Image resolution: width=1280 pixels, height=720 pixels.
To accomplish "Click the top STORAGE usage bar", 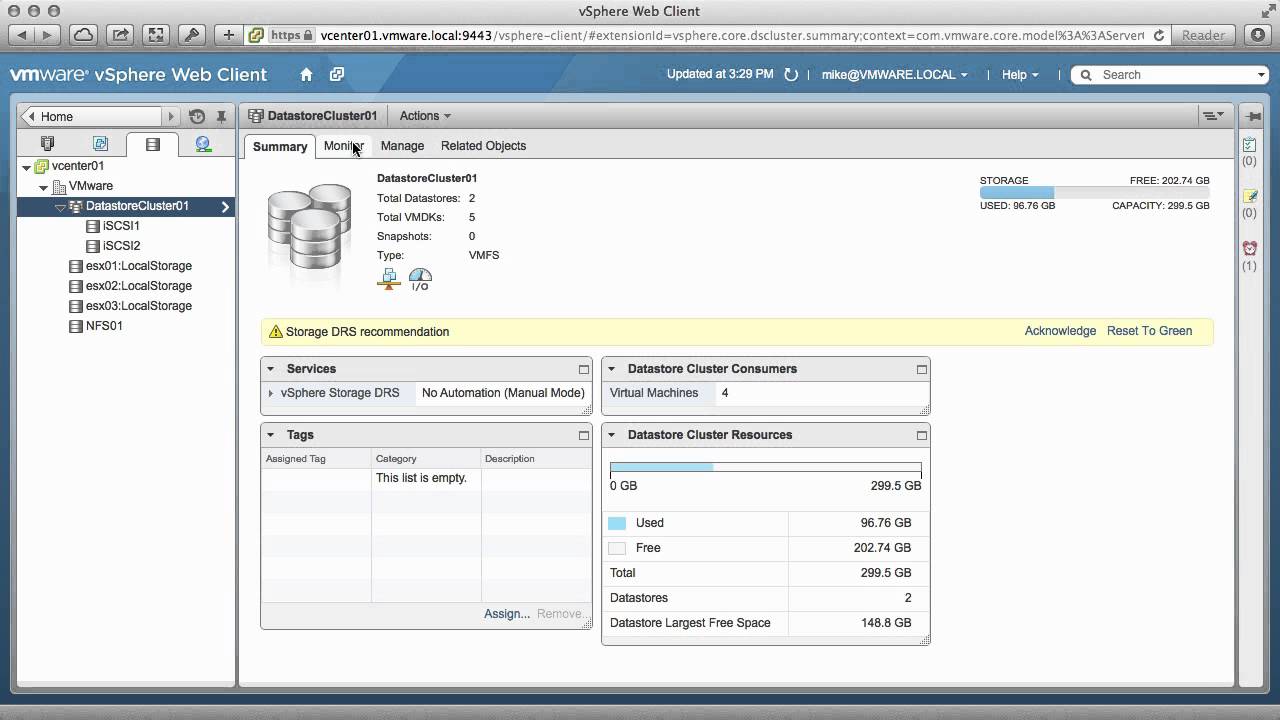I will tap(1095, 193).
